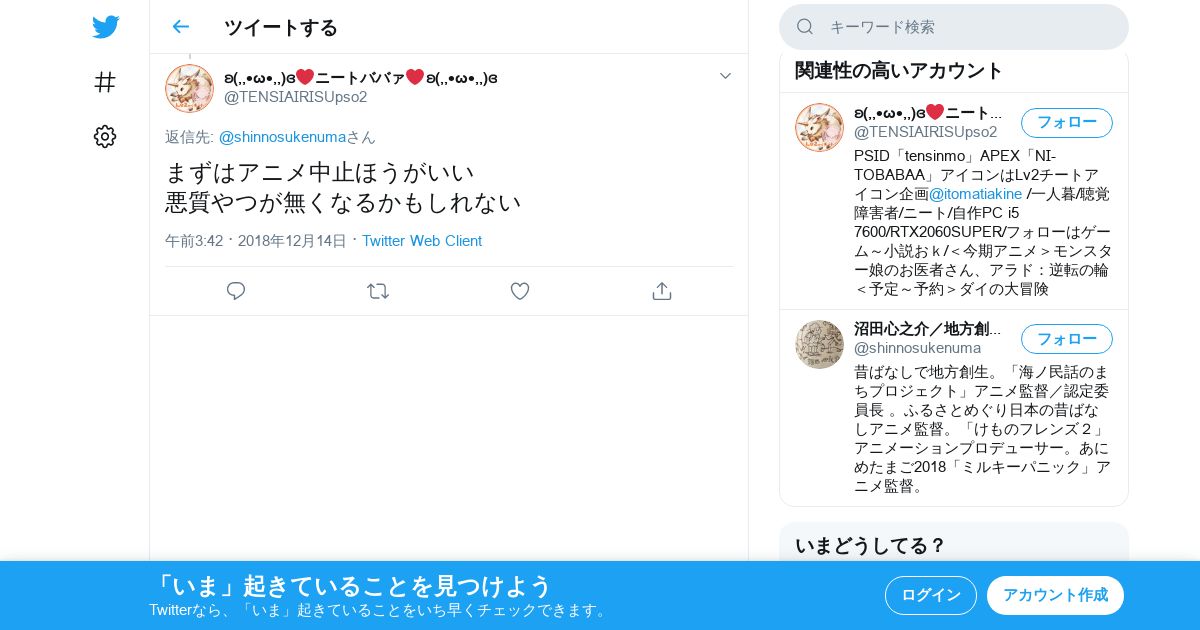Like the tweet with heart icon
The image size is (1200, 630).
[520, 291]
